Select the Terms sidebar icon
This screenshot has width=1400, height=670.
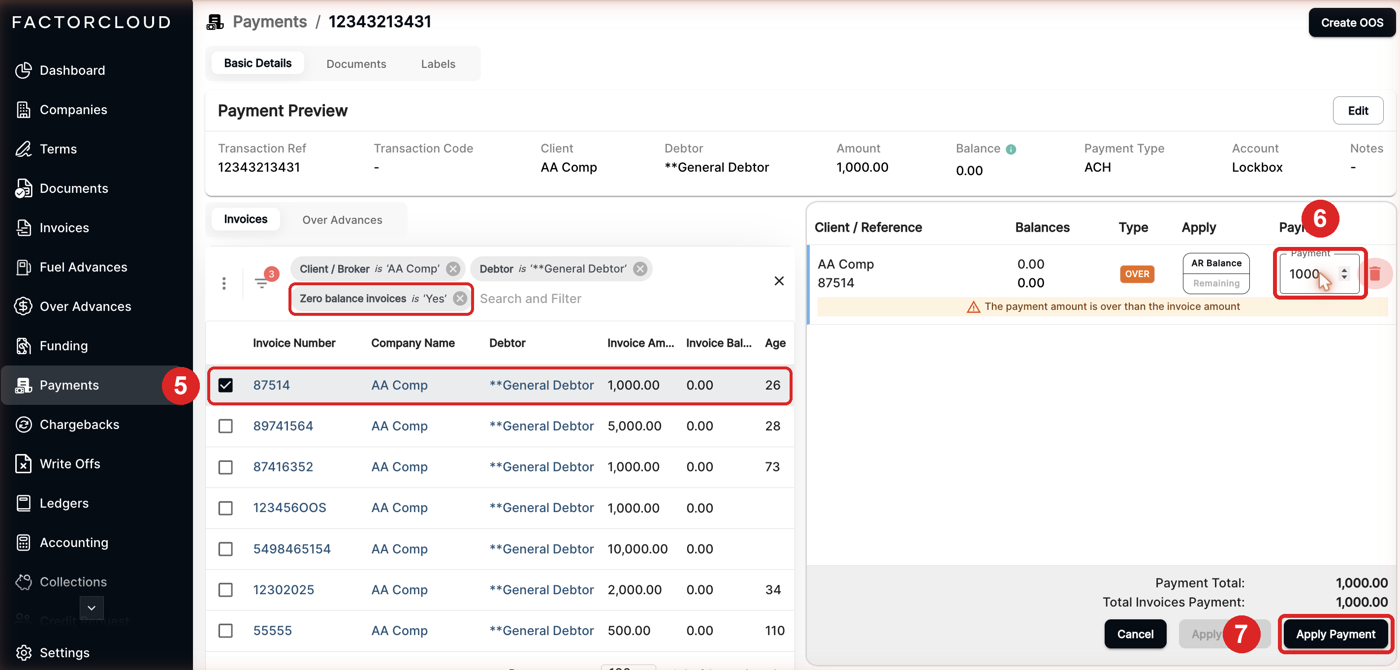23,149
